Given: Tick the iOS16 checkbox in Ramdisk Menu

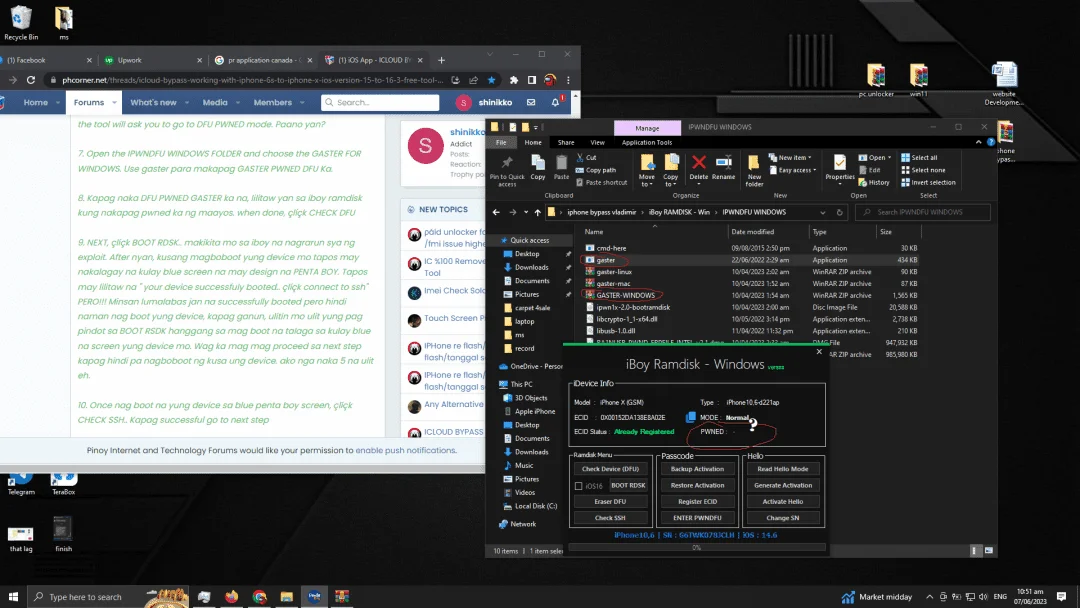Looking at the screenshot, I should 579,486.
